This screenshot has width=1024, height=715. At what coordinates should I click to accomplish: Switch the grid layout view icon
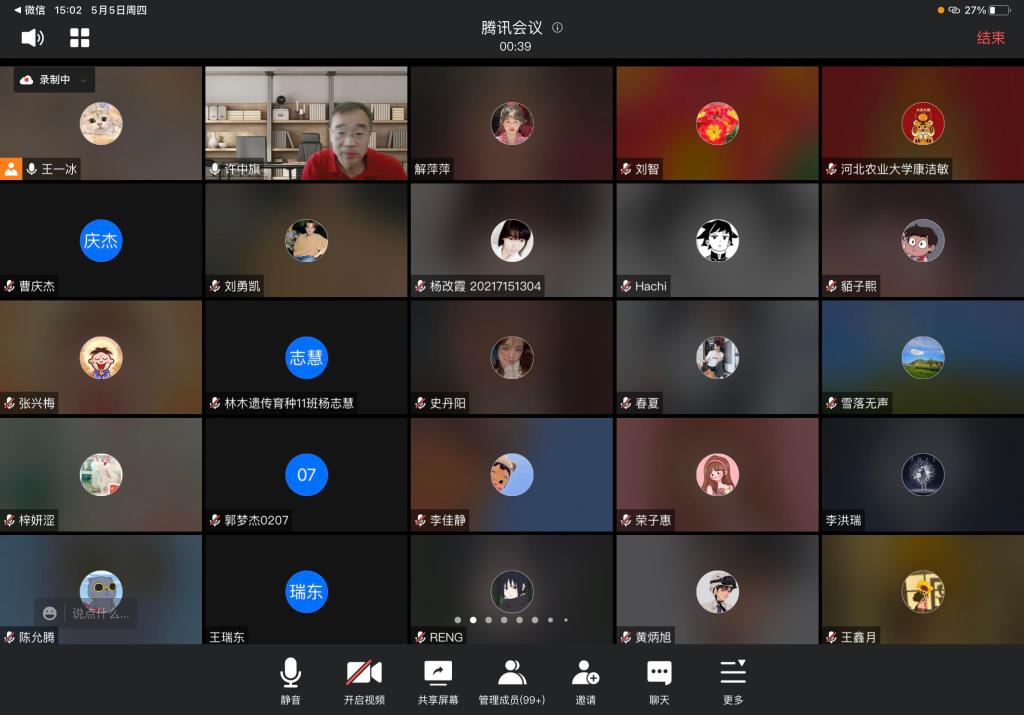[x=80, y=38]
